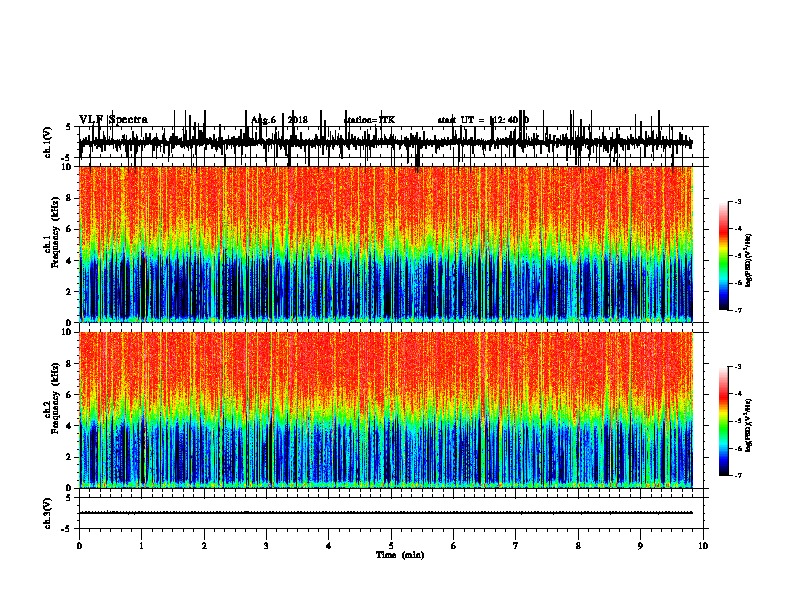Click the '2' kHz tick on ch.1 frequency axis

click(70, 291)
